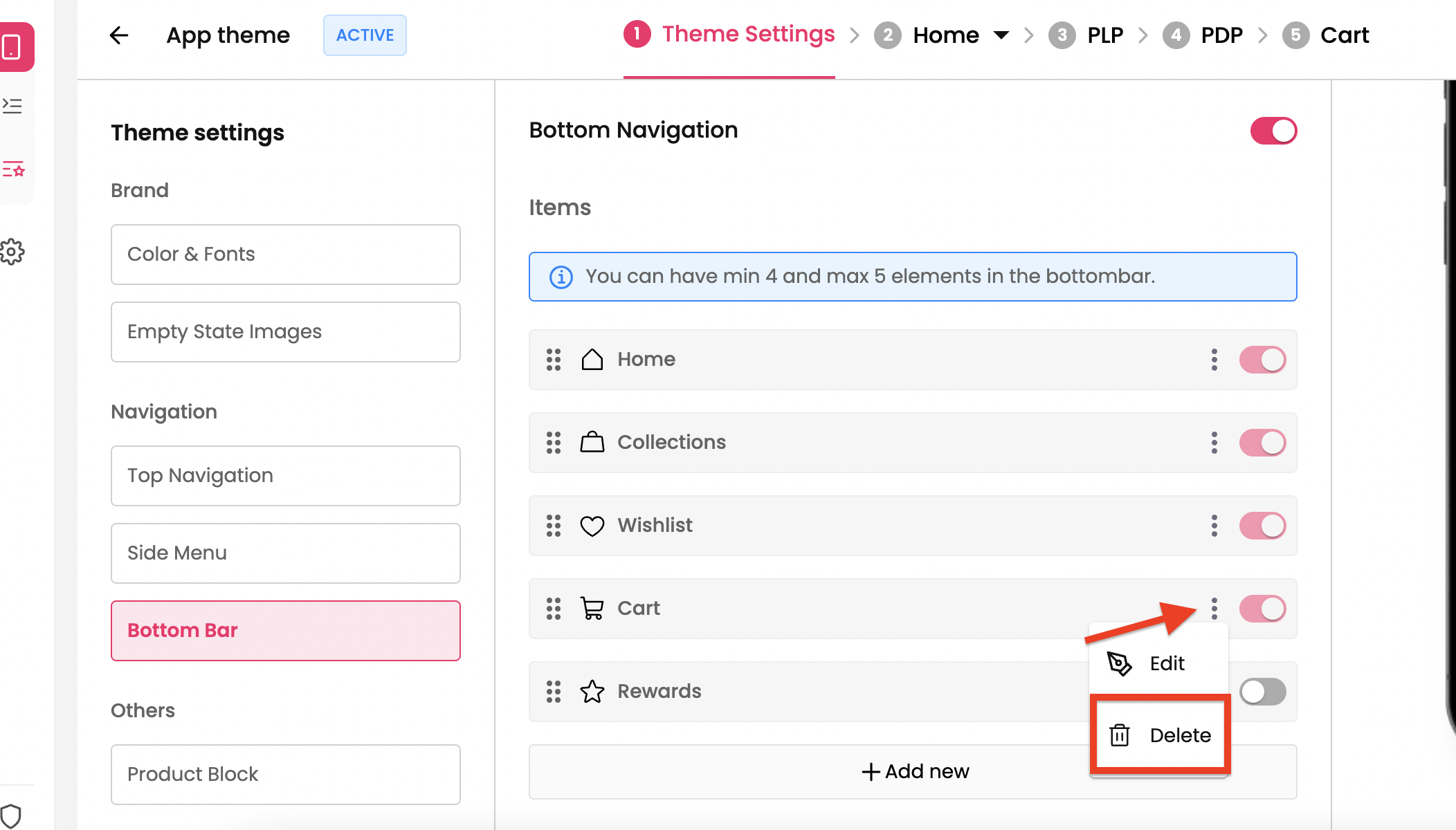The image size is (1456, 830).
Task: Click the starred list icon in sidebar
Action: [13, 169]
